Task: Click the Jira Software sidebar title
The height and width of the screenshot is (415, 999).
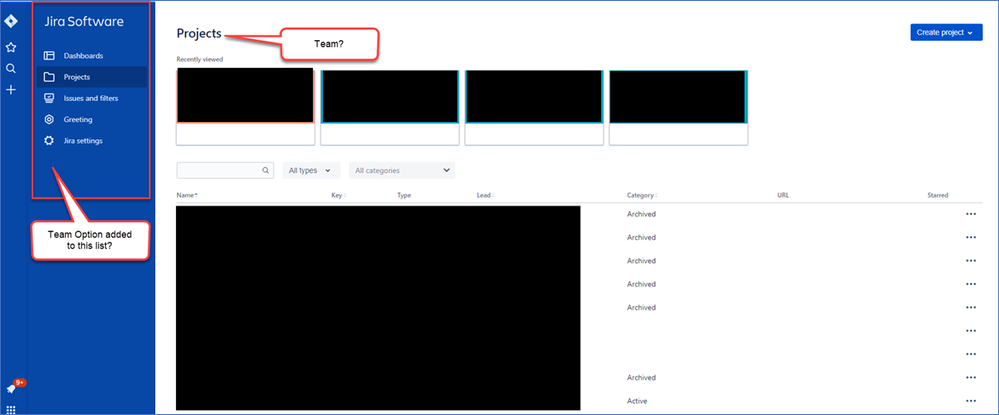Action: pyautogui.click(x=84, y=22)
